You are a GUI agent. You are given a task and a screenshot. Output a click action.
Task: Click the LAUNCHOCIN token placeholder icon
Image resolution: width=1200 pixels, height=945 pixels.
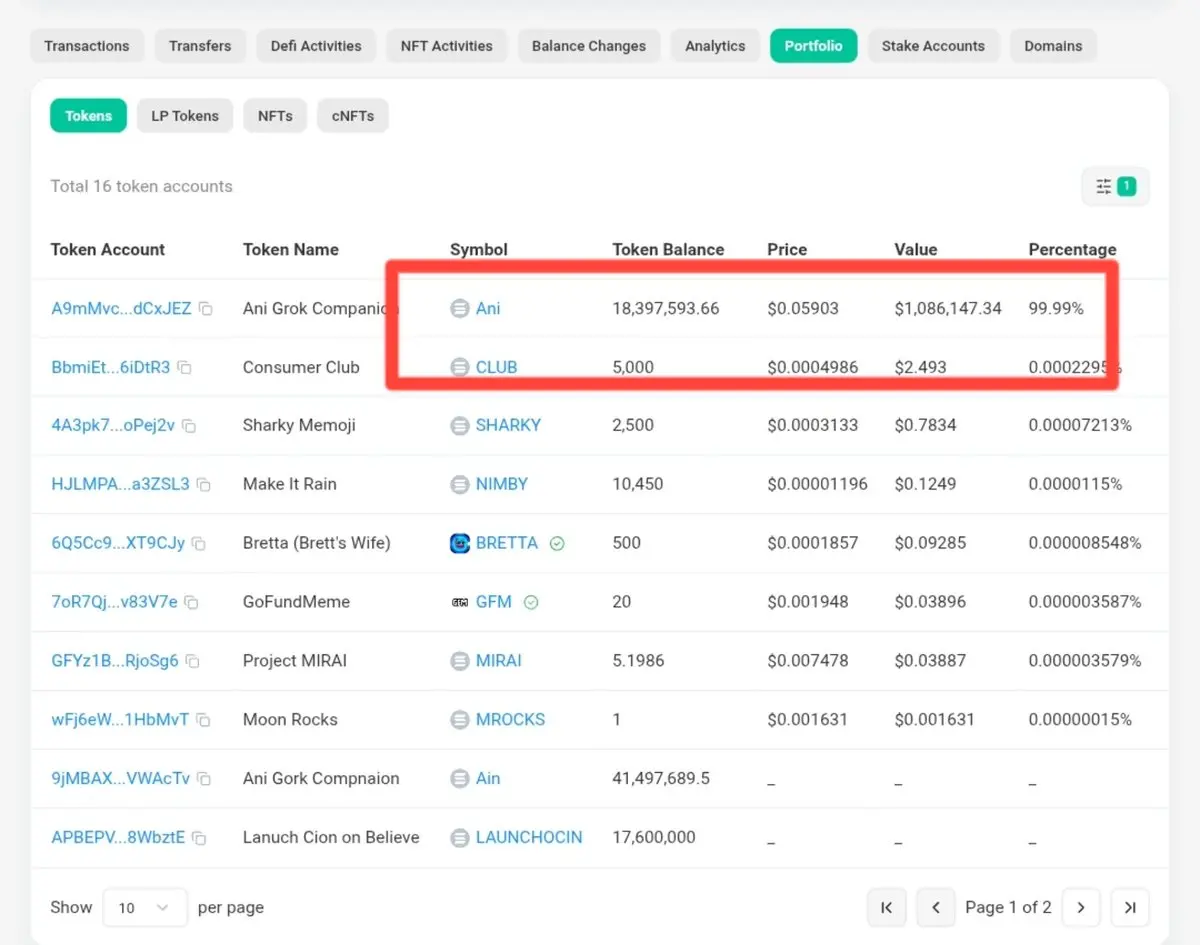(460, 838)
